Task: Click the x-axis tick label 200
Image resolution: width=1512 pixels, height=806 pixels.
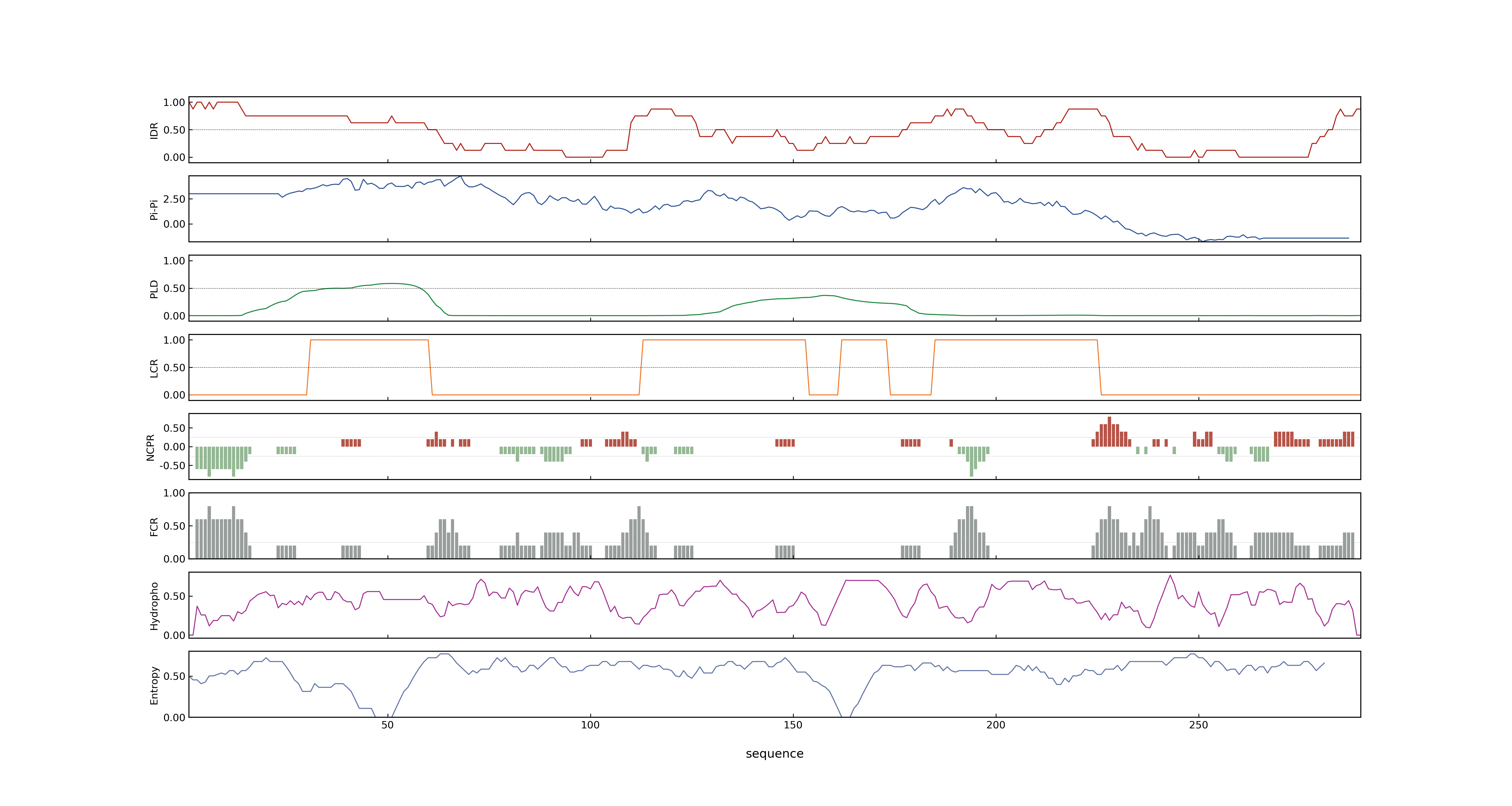Action: (x=996, y=725)
